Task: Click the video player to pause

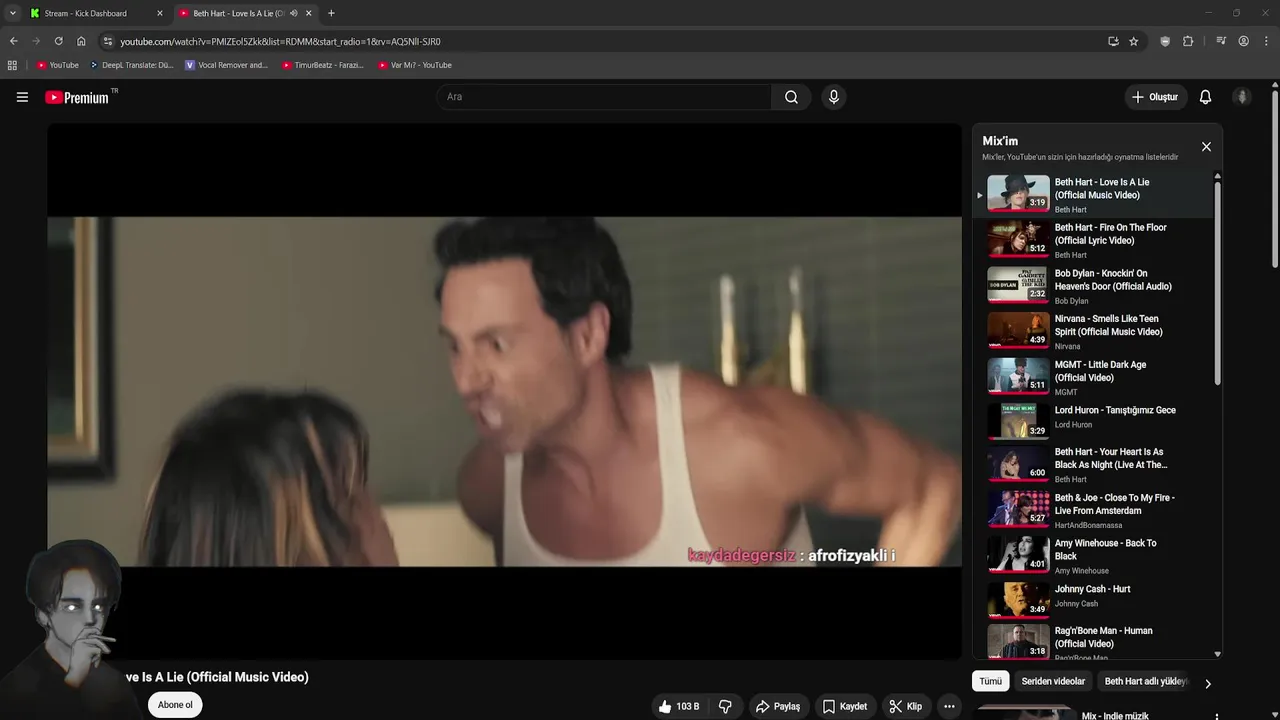Action: tap(504, 391)
